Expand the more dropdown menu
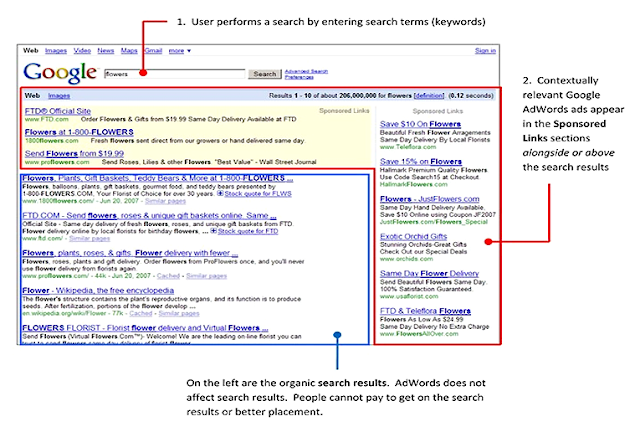Viewport: 640px width, 432px height. [x=180, y=51]
